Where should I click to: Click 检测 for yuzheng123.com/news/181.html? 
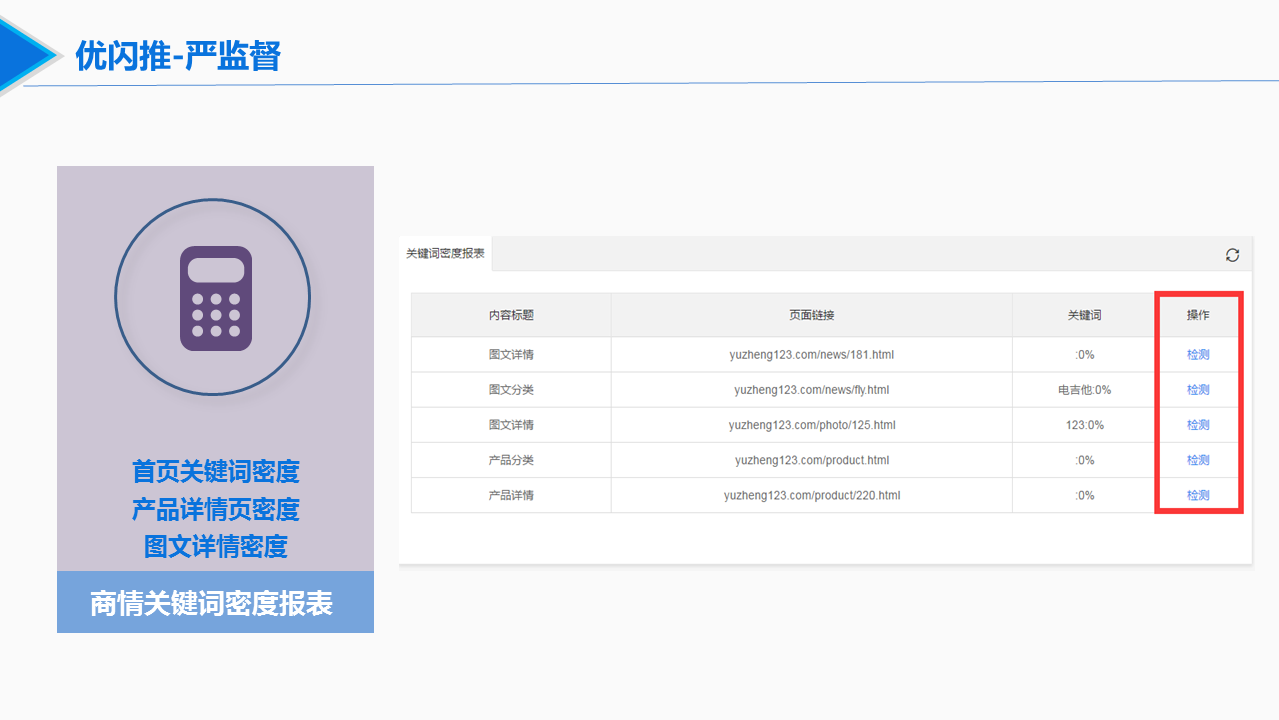(x=1198, y=355)
